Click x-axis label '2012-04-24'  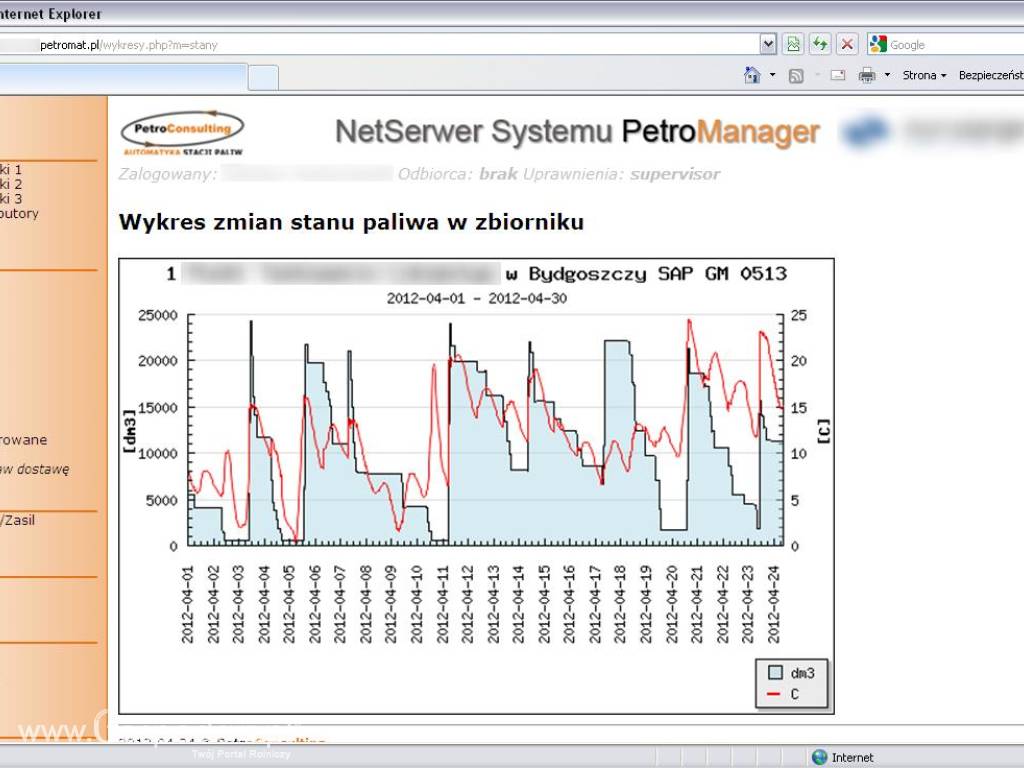tap(774, 605)
